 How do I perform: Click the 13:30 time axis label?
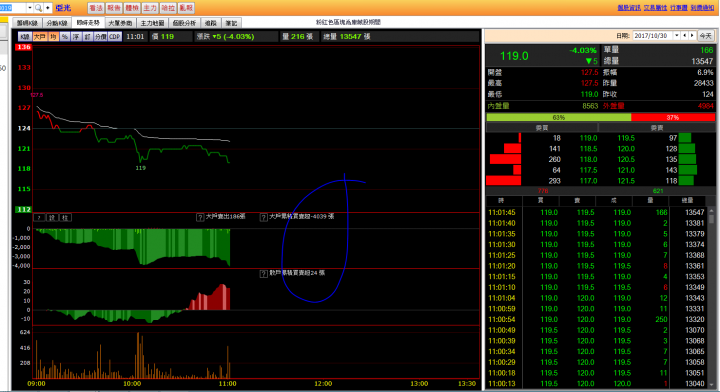[467, 384]
